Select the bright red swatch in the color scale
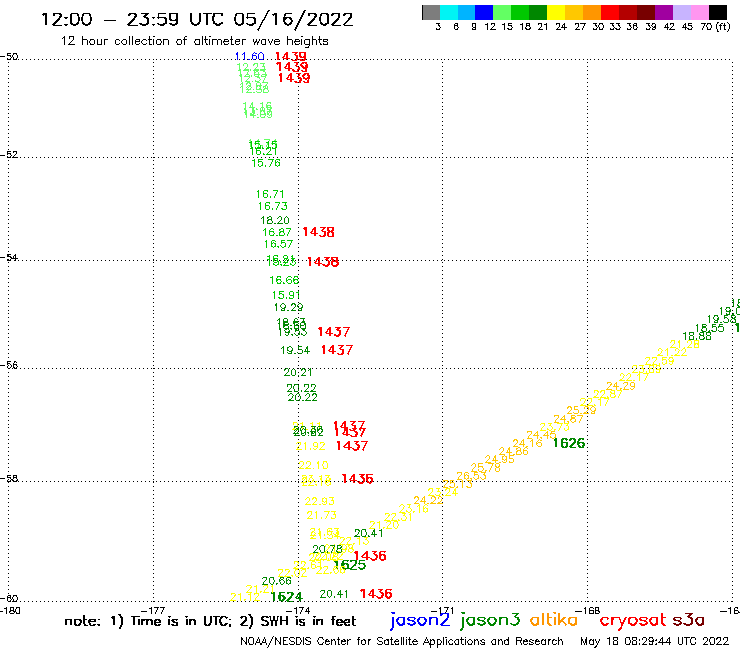Image resolution: width=740 pixels, height=650 pixels. point(610,12)
